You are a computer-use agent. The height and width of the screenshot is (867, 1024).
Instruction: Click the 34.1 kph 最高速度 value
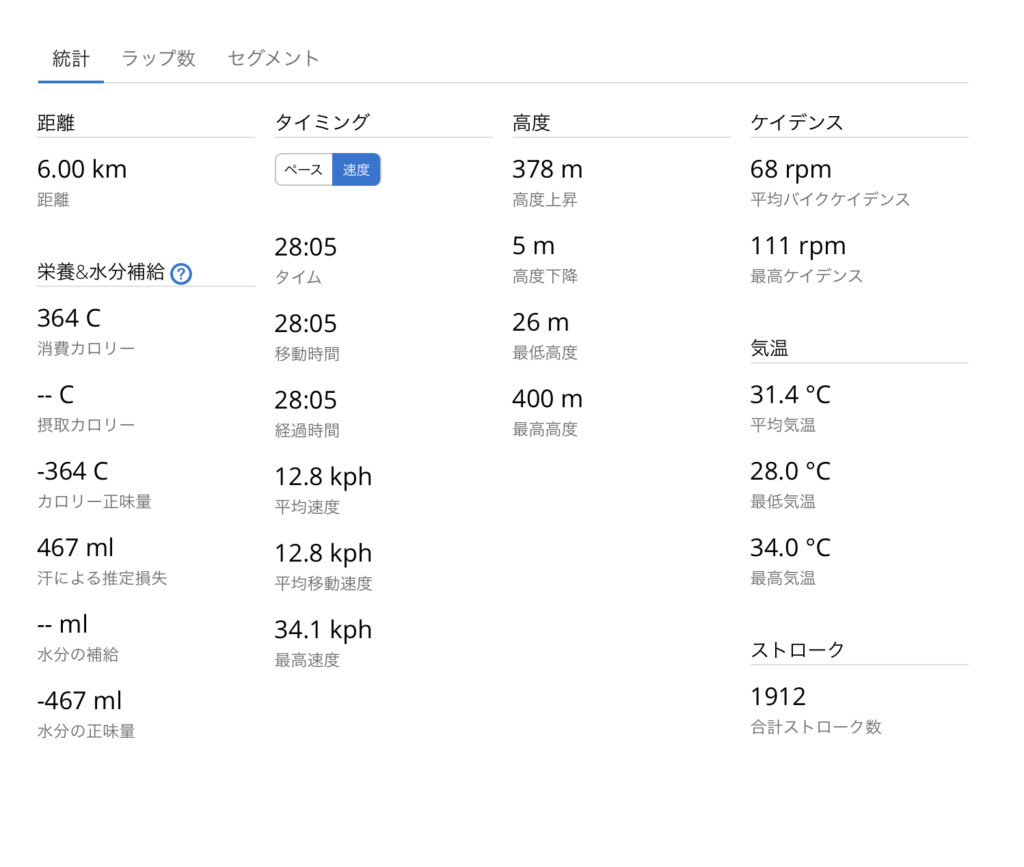pos(323,629)
